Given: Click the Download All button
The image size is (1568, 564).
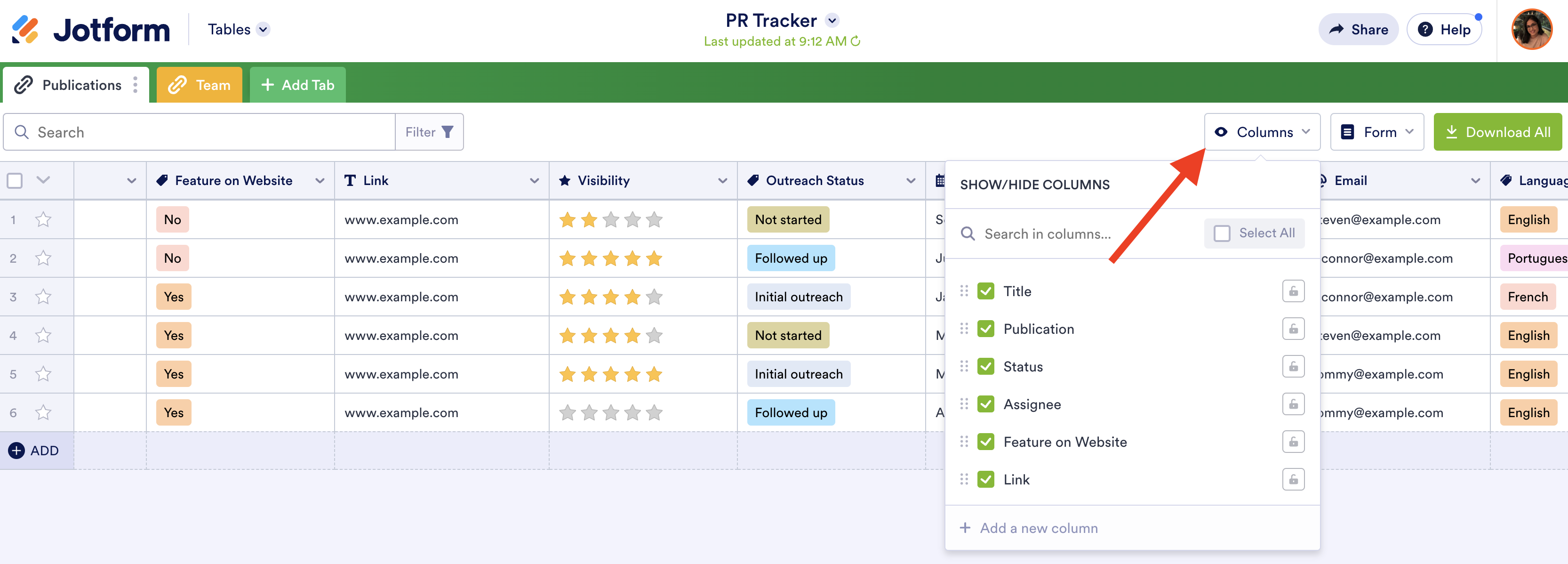Looking at the screenshot, I should [x=1497, y=131].
